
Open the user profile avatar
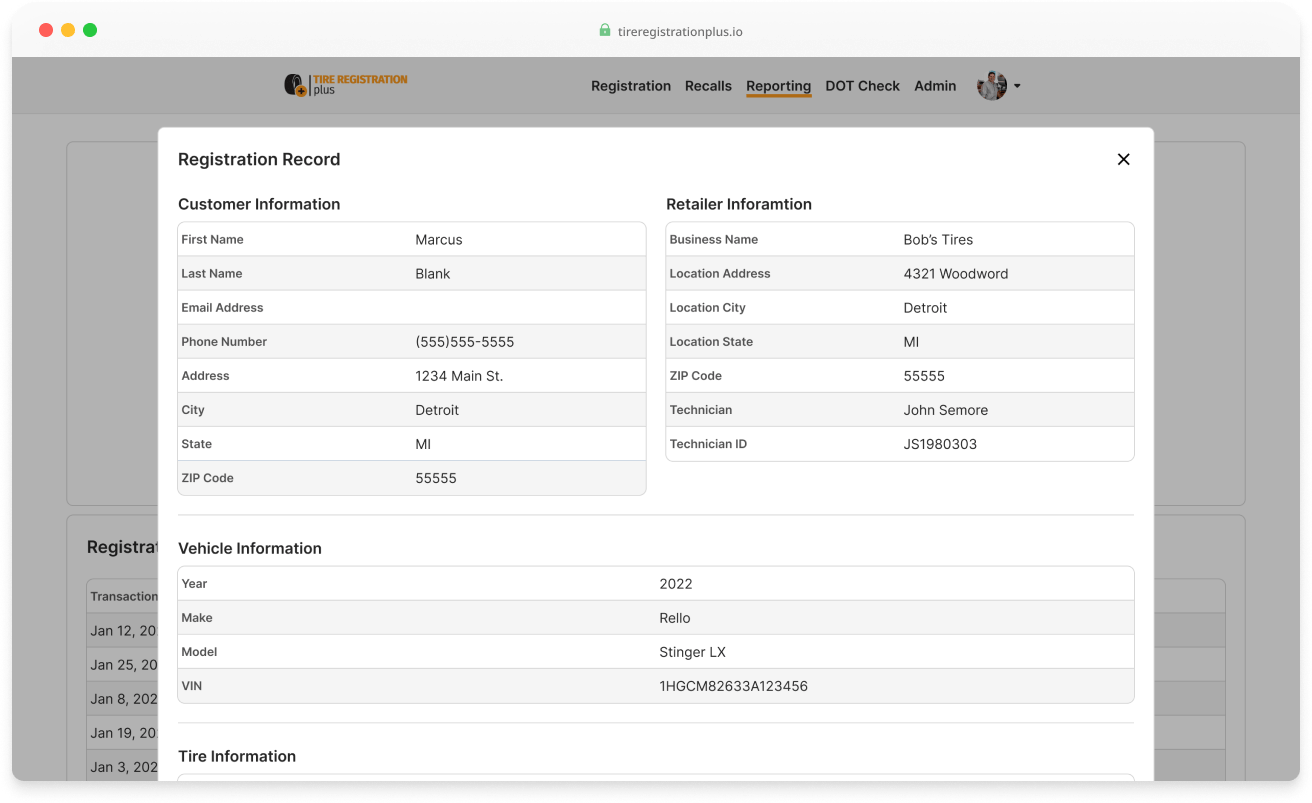[x=991, y=85]
